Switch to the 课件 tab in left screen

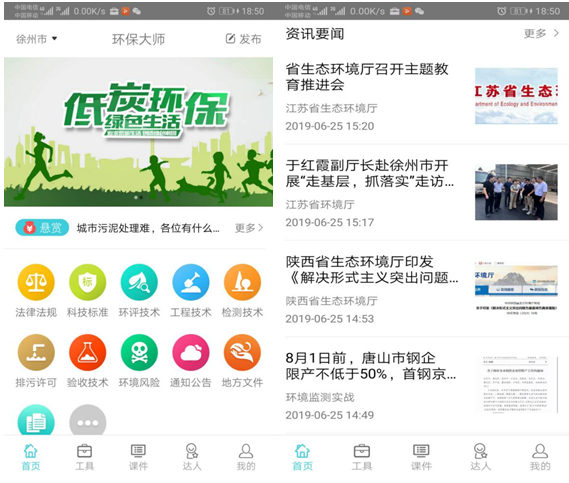click(138, 457)
